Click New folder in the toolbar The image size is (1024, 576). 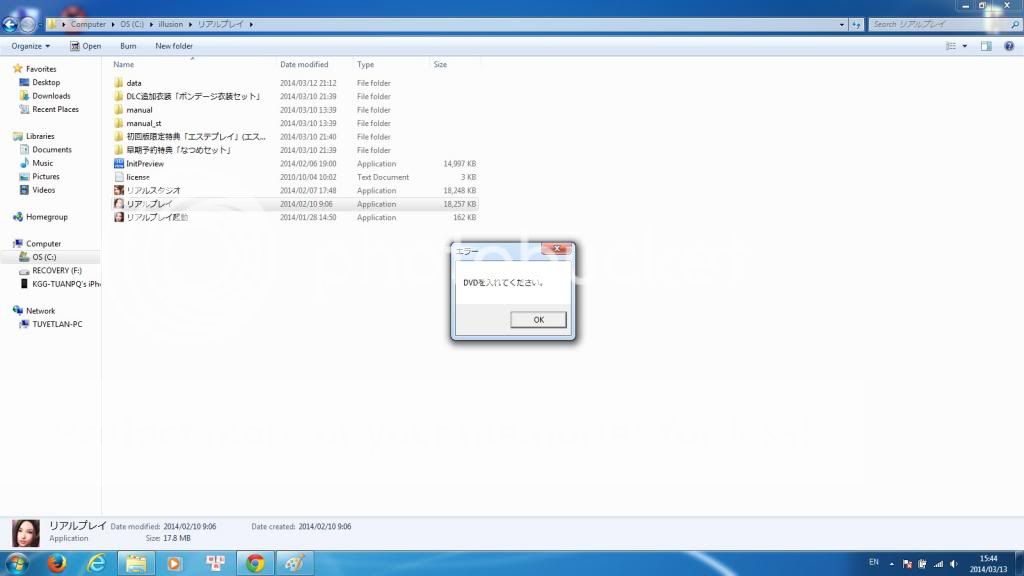tap(174, 46)
